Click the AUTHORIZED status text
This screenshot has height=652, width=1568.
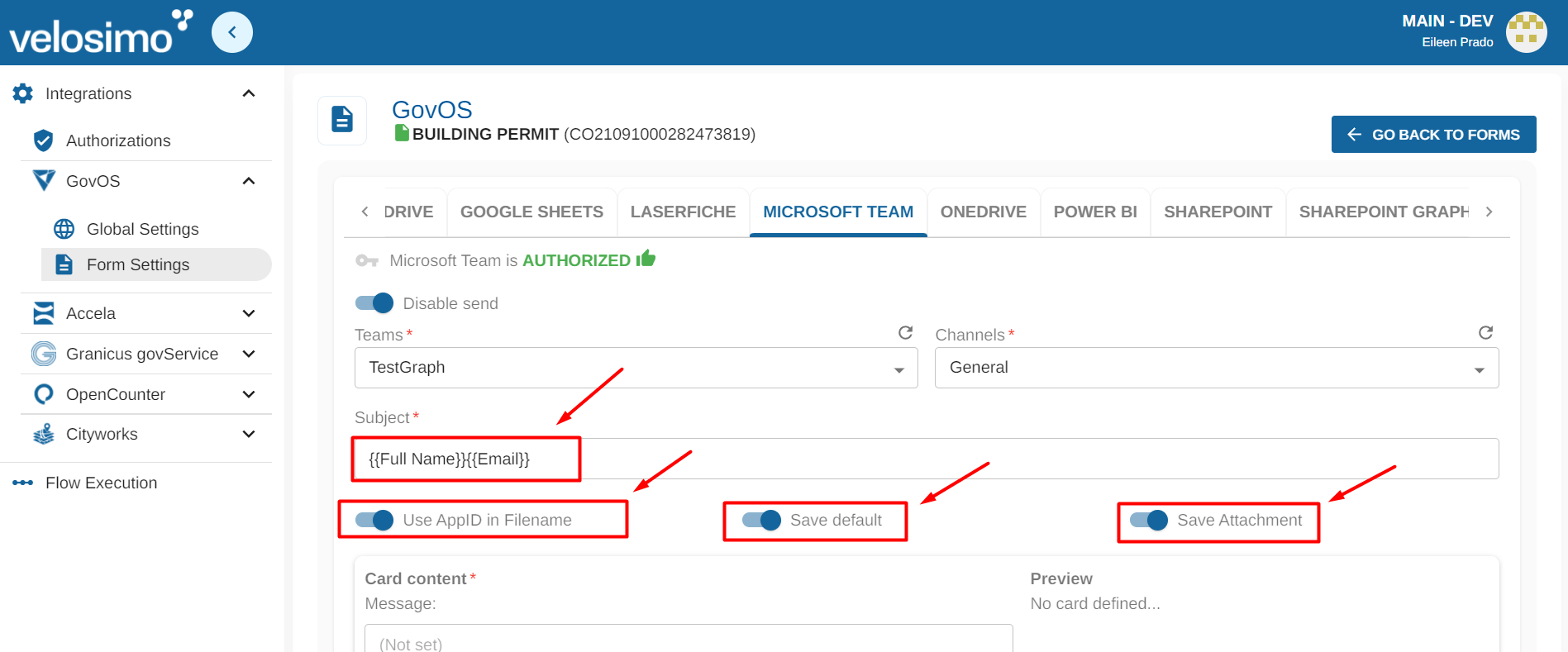tap(576, 260)
